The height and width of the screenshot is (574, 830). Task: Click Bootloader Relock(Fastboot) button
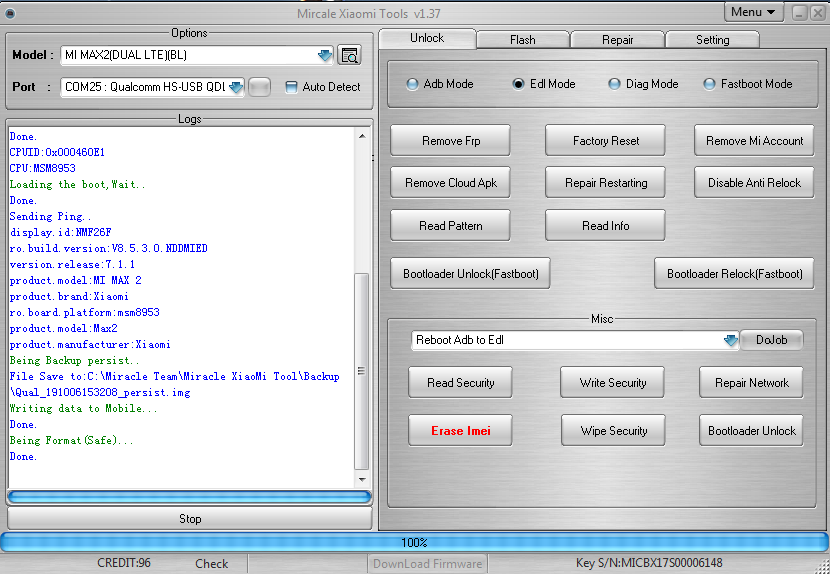tap(734, 274)
